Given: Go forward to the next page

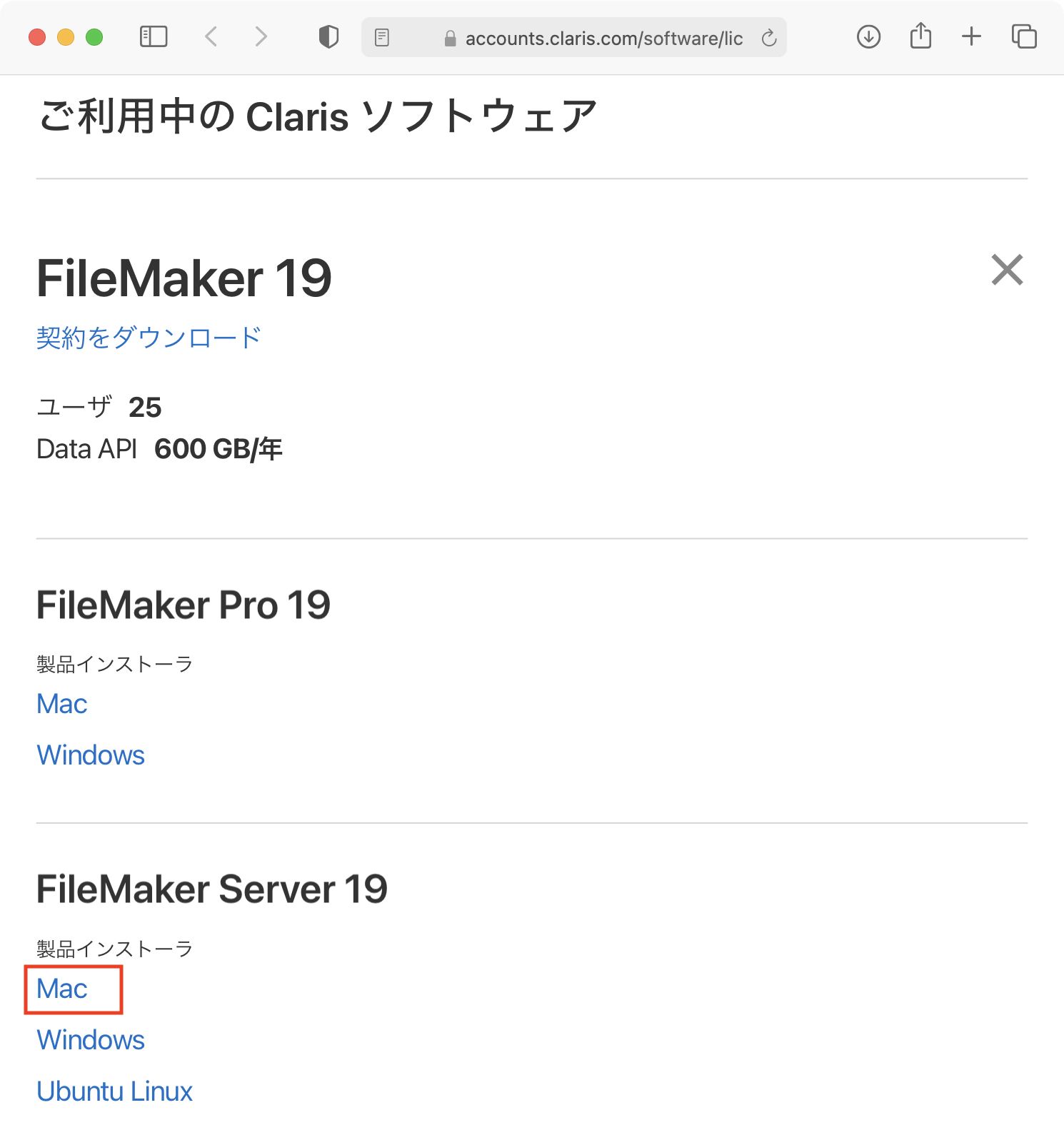Looking at the screenshot, I should 261,37.
